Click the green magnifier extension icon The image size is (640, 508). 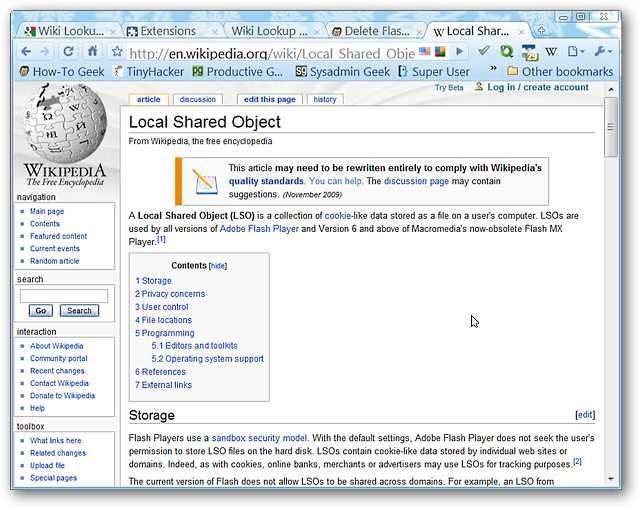(506, 51)
